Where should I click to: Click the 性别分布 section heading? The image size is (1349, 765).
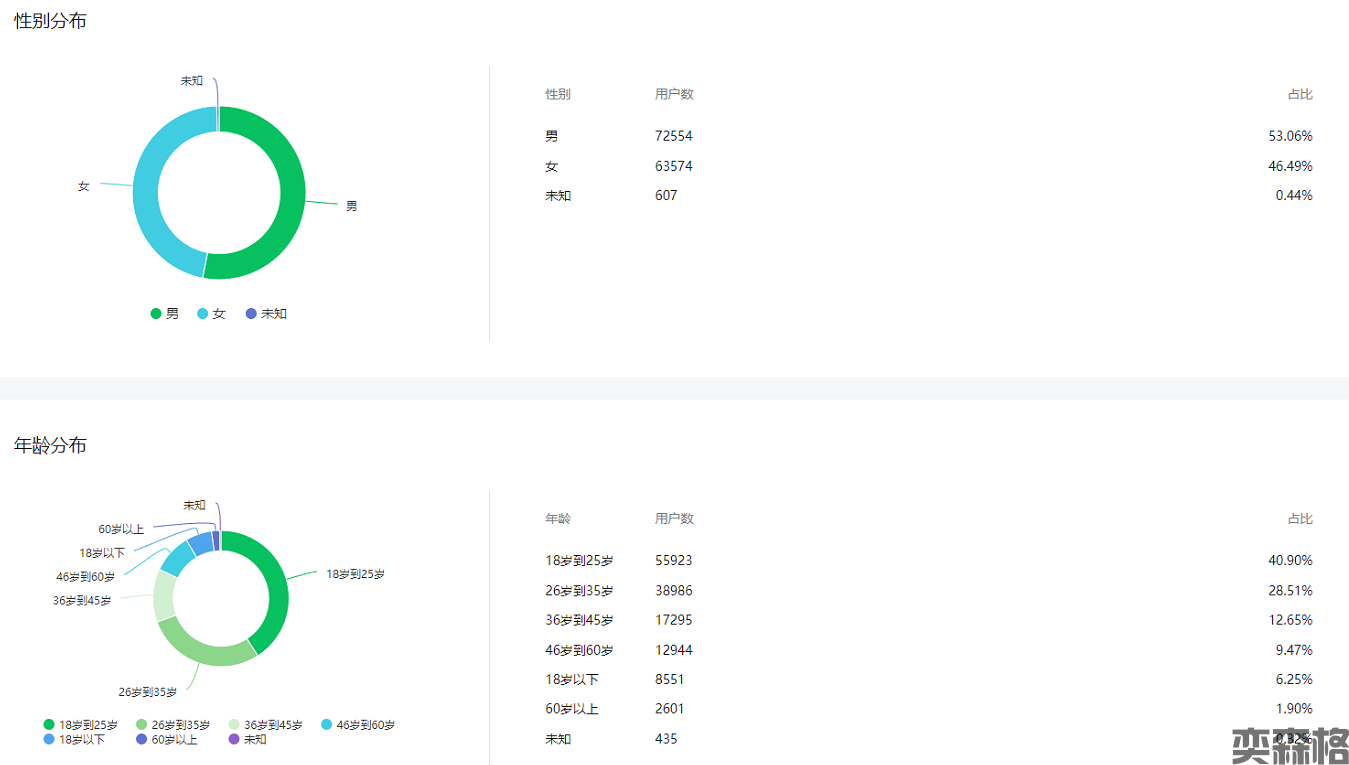coord(50,21)
